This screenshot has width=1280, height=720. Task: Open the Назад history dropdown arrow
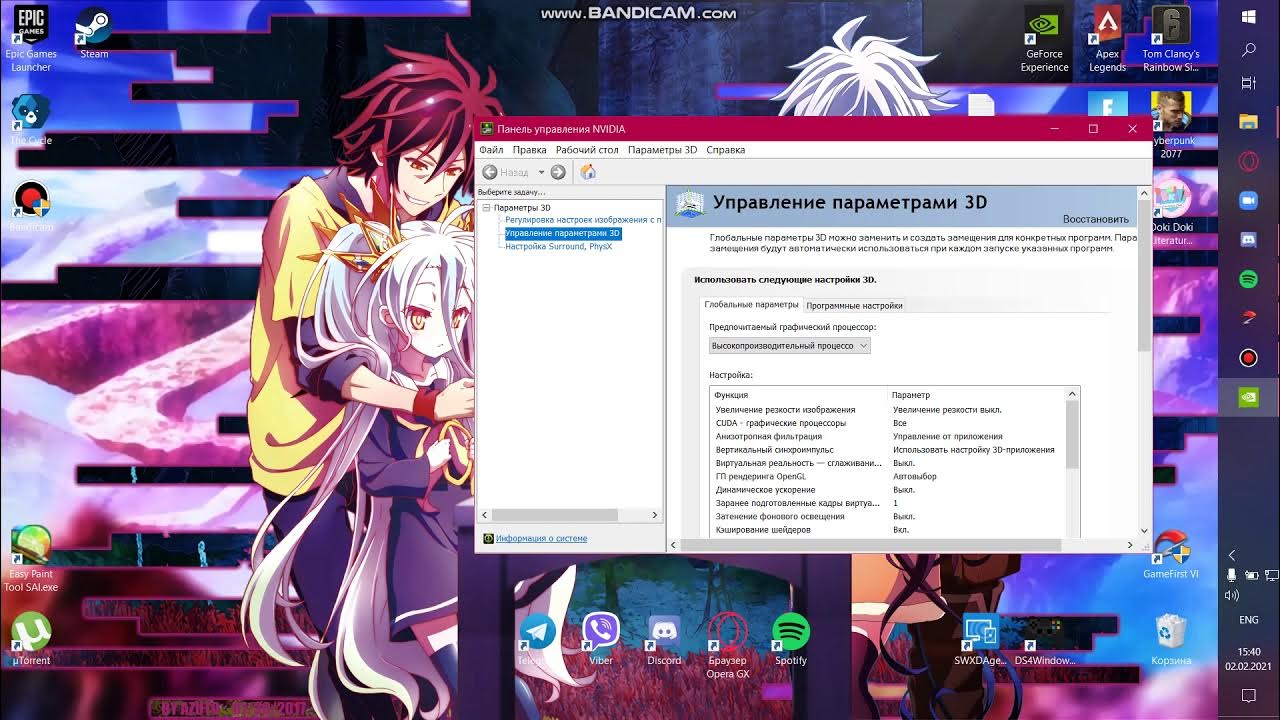(x=541, y=172)
